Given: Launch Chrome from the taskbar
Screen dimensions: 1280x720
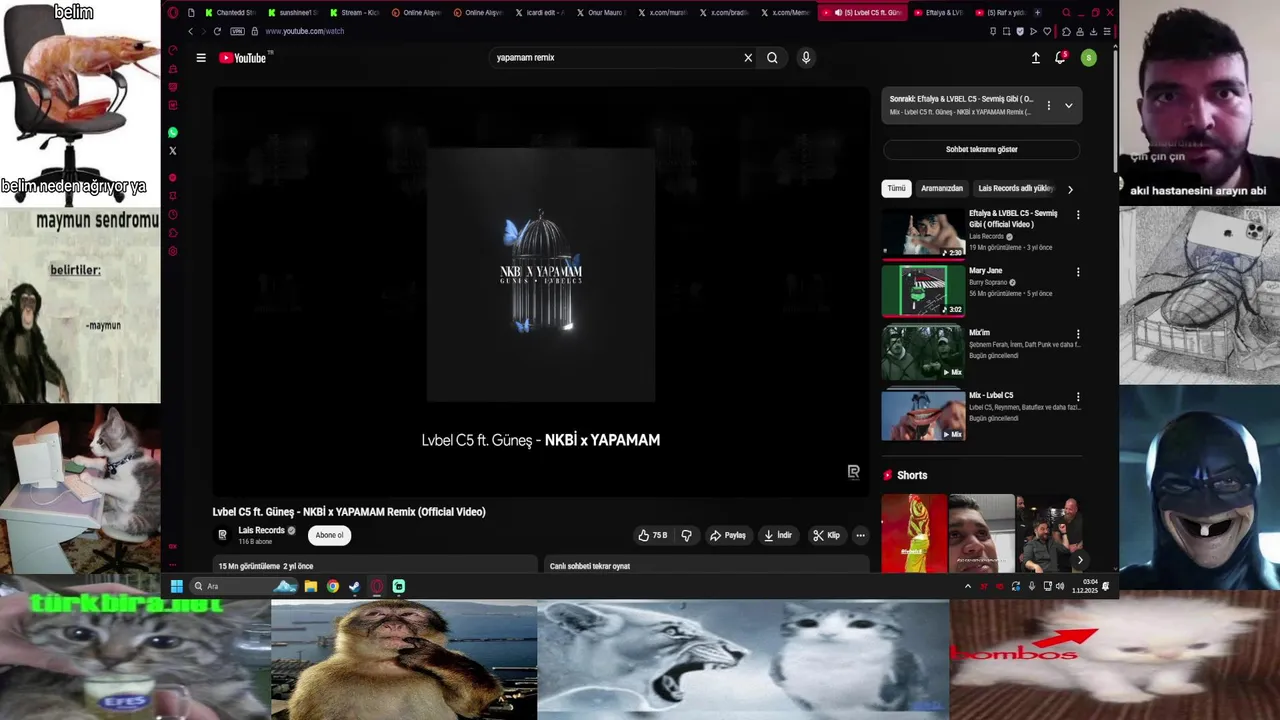Looking at the screenshot, I should [333, 586].
